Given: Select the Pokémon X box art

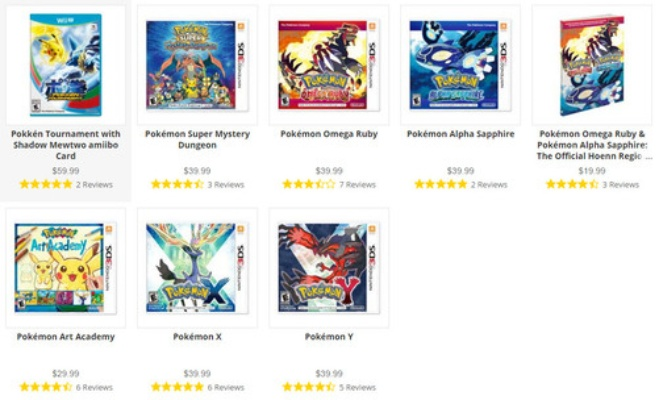Looking at the screenshot, I should point(197,268).
